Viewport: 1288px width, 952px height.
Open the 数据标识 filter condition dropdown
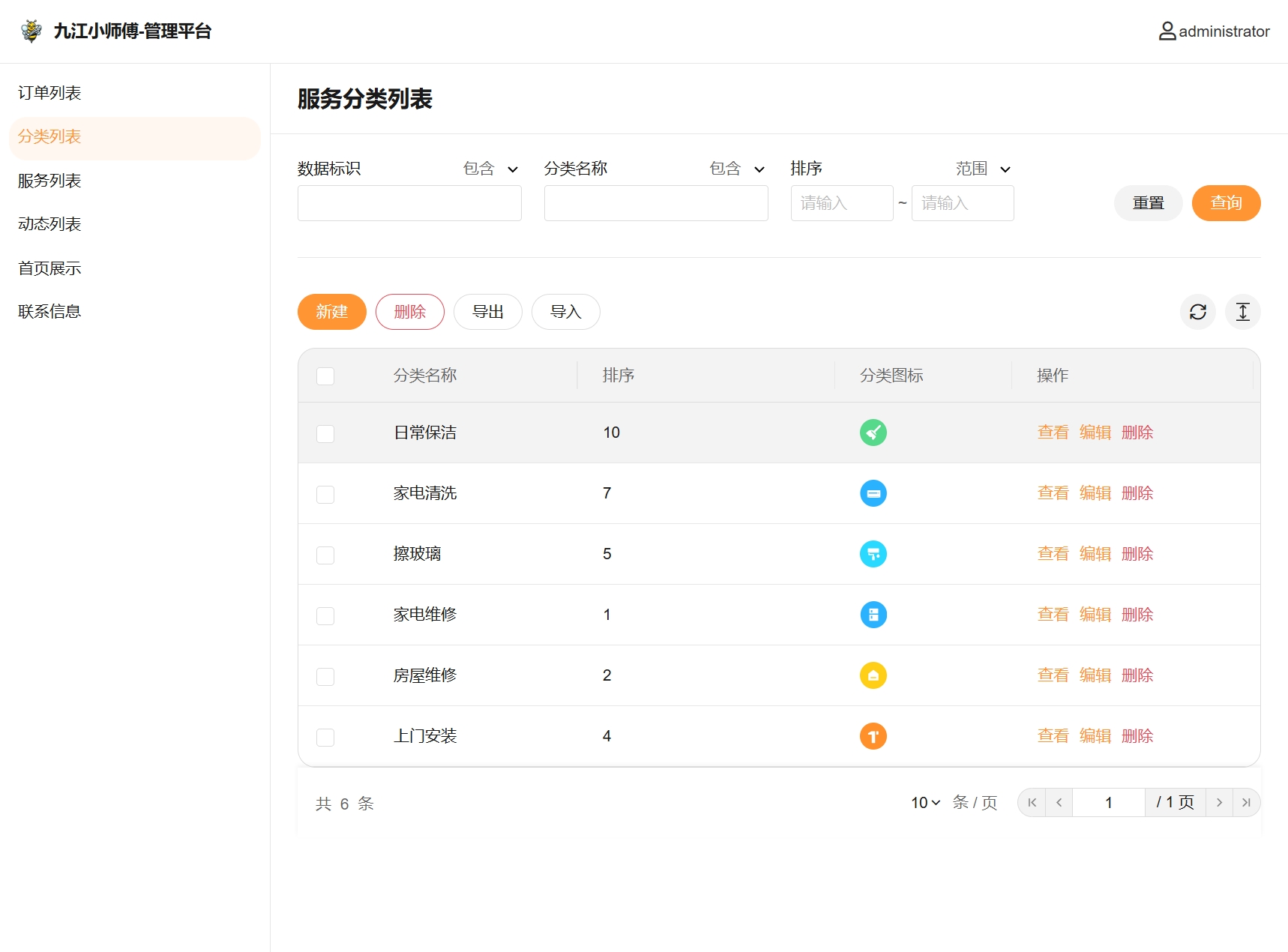click(x=490, y=169)
